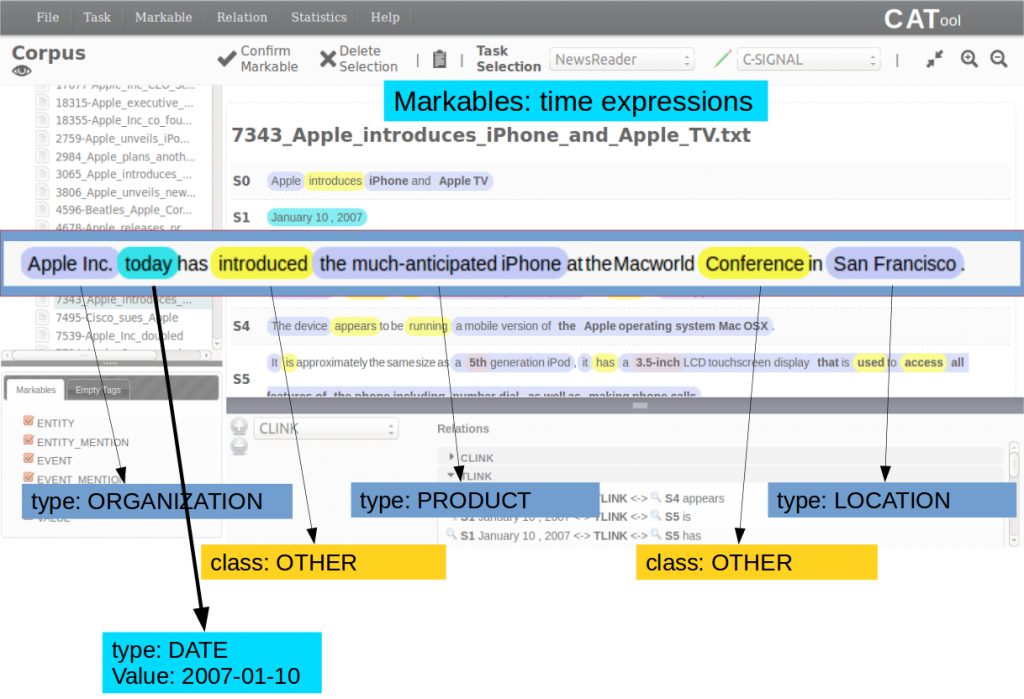Open the Help menu
1024x699 pixels.
coord(385,18)
